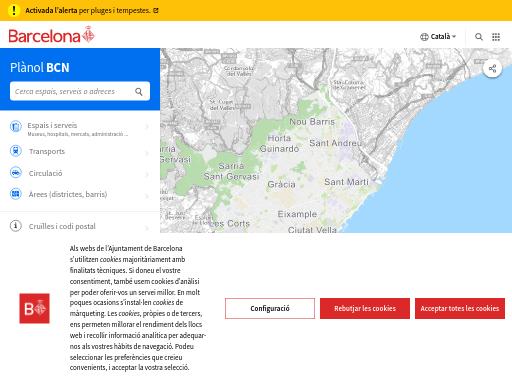Expand the Àrees chevron

(x=147, y=196)
